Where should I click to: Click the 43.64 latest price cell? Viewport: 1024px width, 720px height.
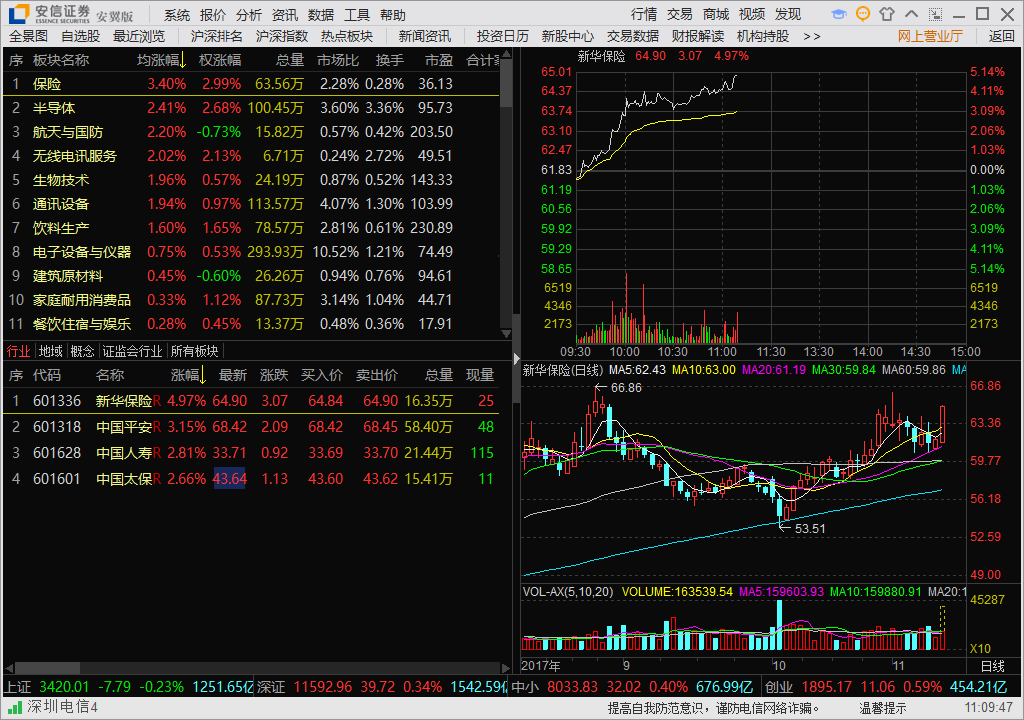point(230,479)
